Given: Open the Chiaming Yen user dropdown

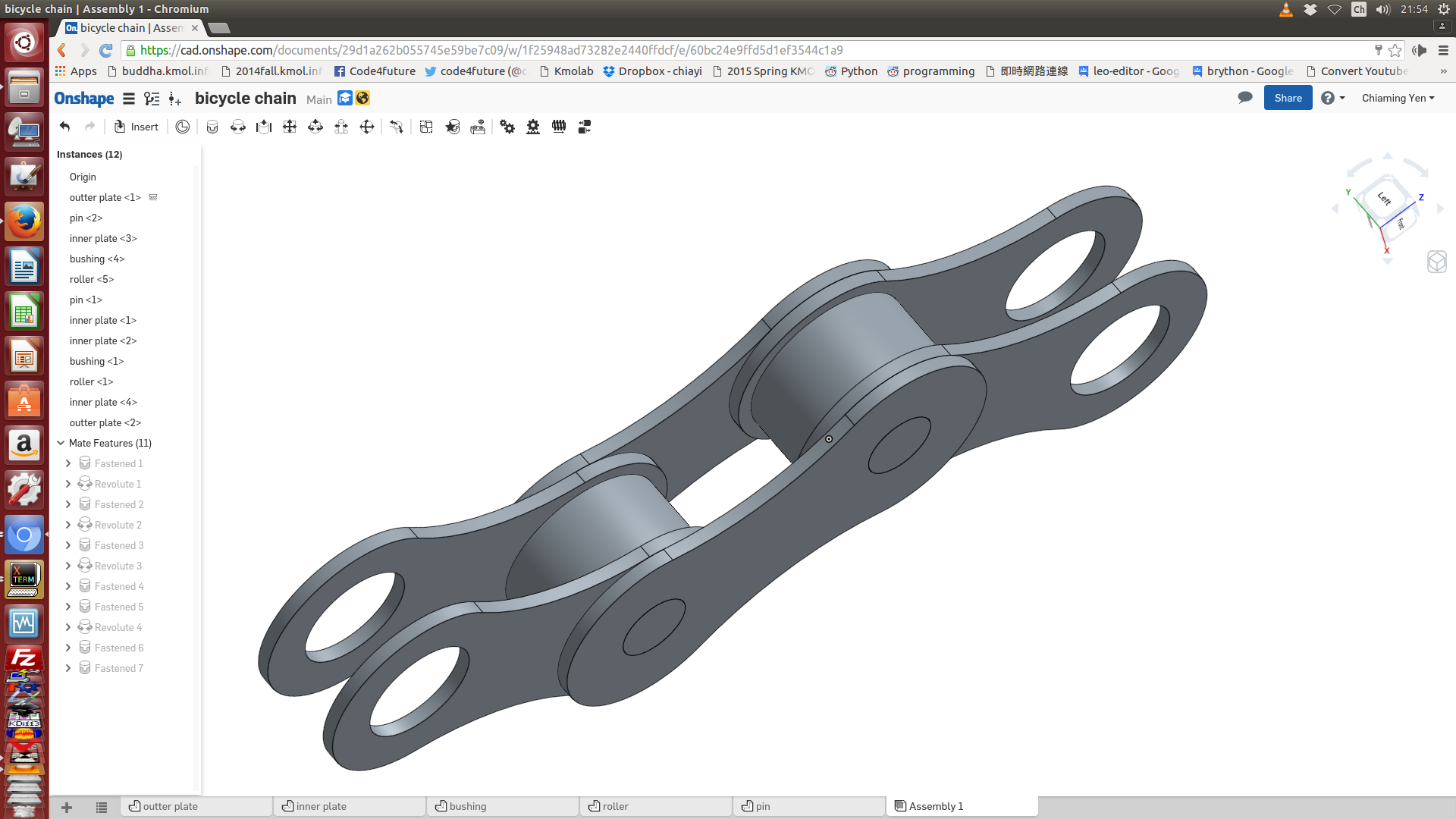Looking at the screenshot, I should tap(1398, 98).
